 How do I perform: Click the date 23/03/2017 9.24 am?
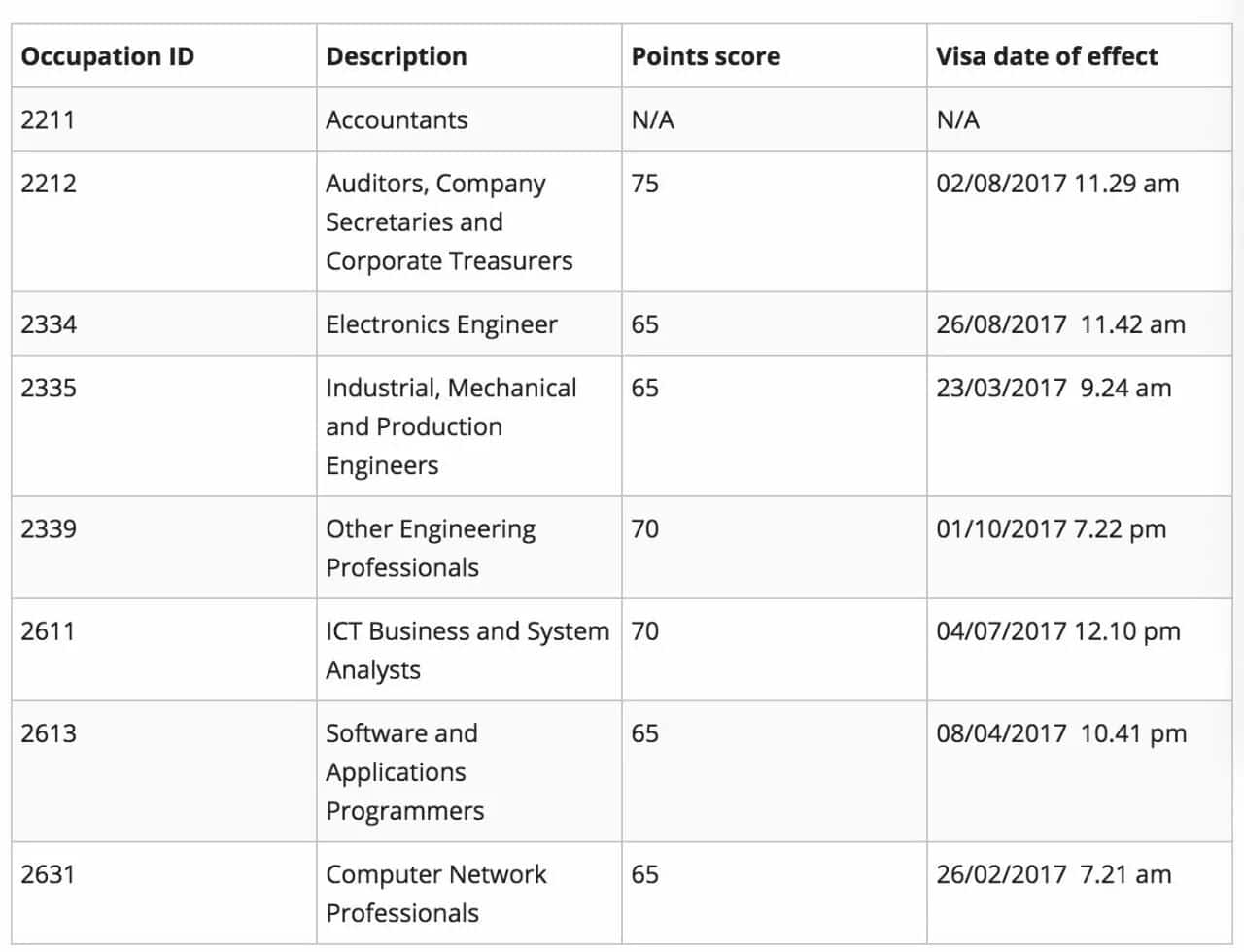(x=1054, y=388)
